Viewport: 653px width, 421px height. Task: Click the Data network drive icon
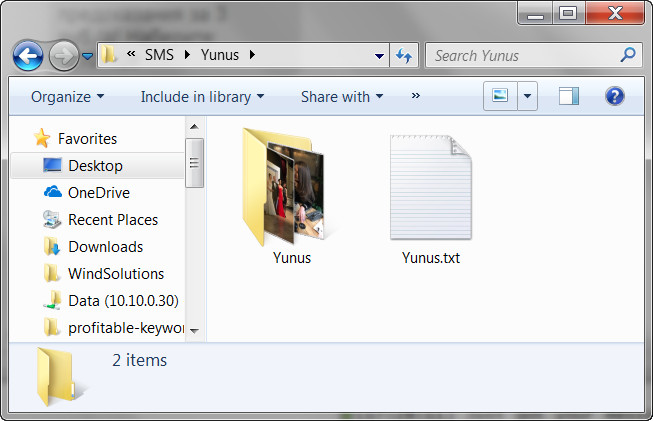point(52,300)
